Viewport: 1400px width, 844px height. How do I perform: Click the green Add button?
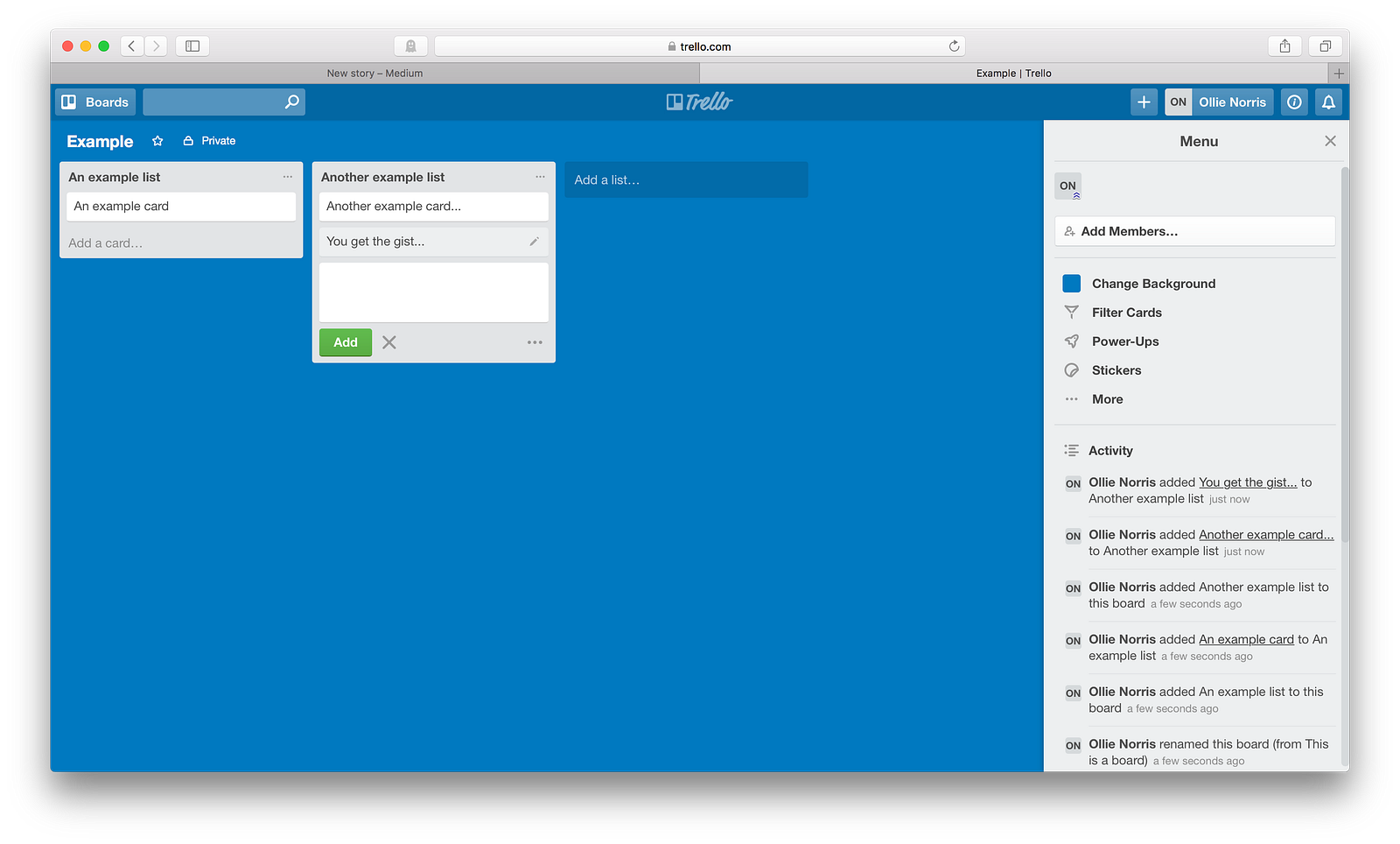[346, 342]
